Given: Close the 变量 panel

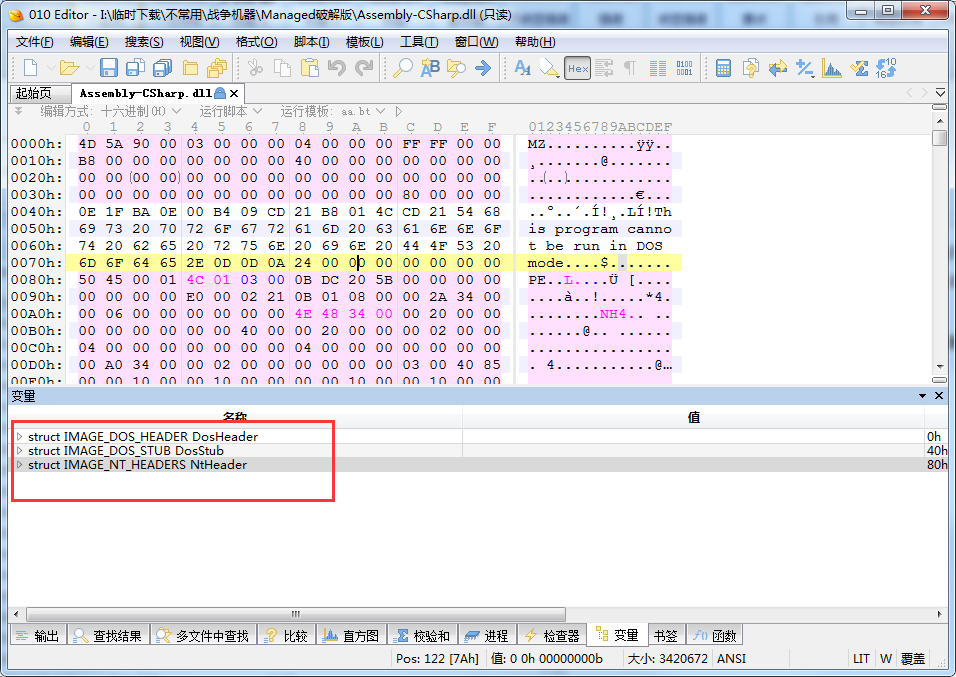Looking at the screenshot, I should 939,396.
